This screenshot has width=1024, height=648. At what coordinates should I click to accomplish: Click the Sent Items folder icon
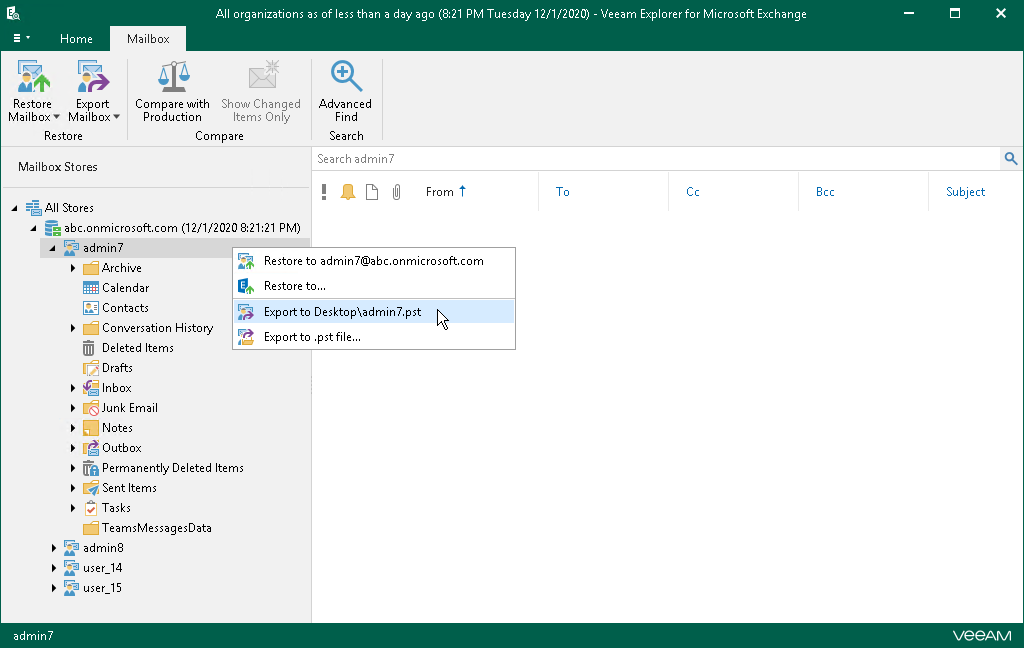(91, 488)
